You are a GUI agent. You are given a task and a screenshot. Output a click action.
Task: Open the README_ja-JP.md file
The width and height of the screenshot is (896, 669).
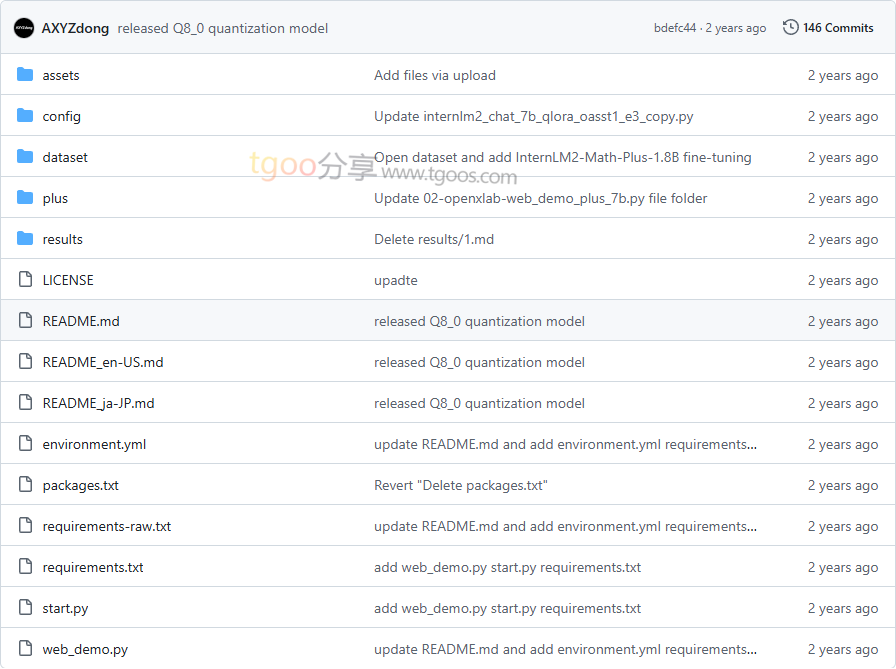click(98, 403)
